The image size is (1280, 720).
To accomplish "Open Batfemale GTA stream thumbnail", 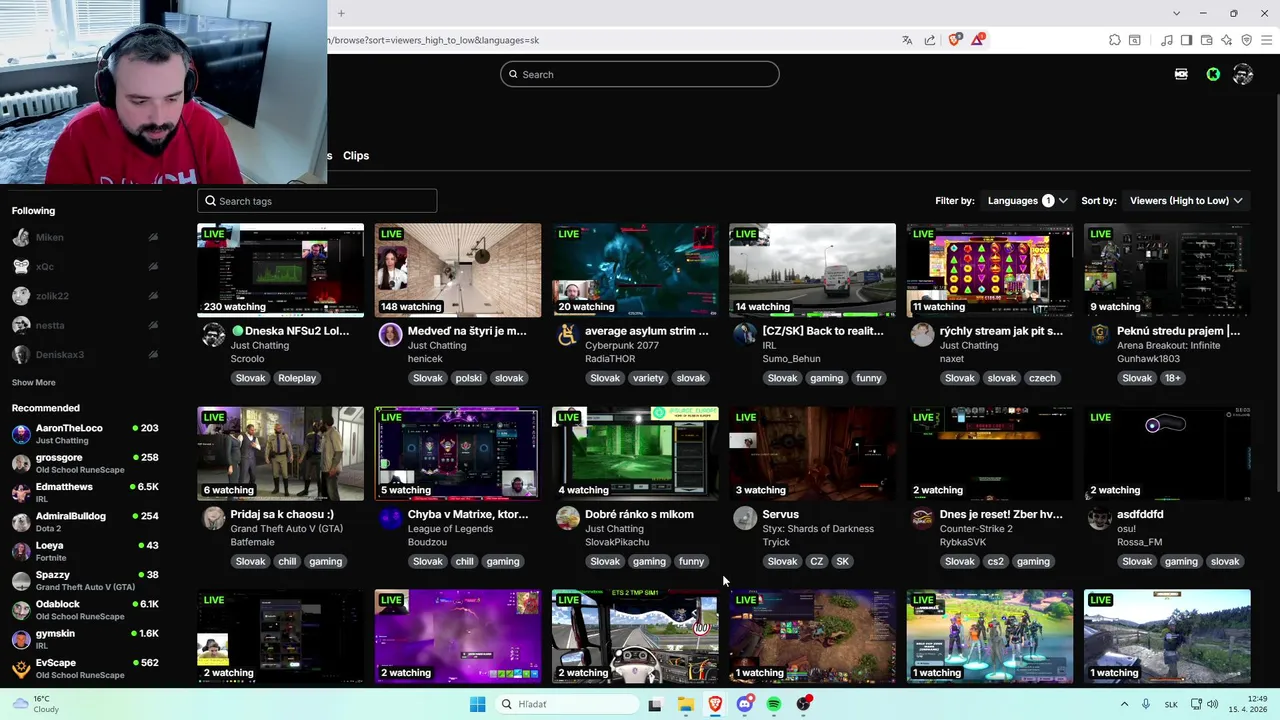I will (x=280, y=453).
